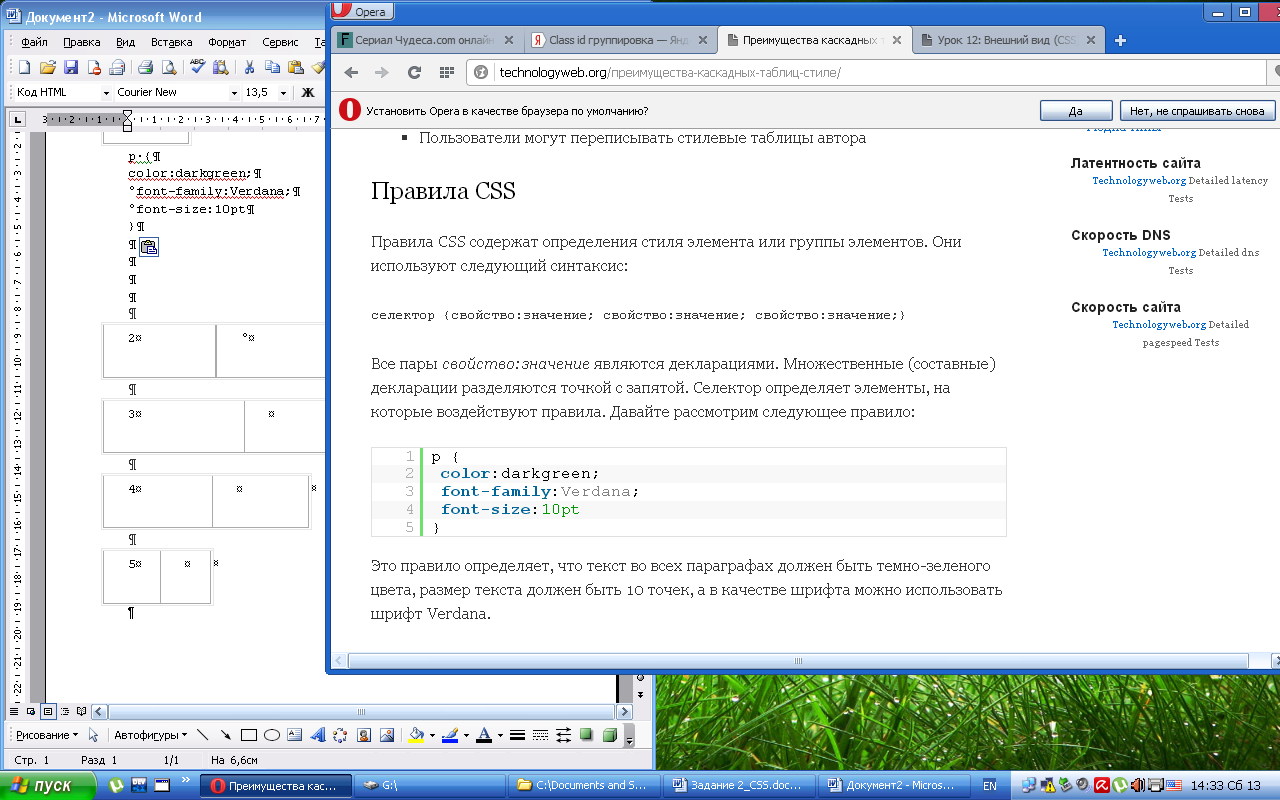
Task: Apply blue line color brush
Action: pyautogui.click(x=450, y=735)
